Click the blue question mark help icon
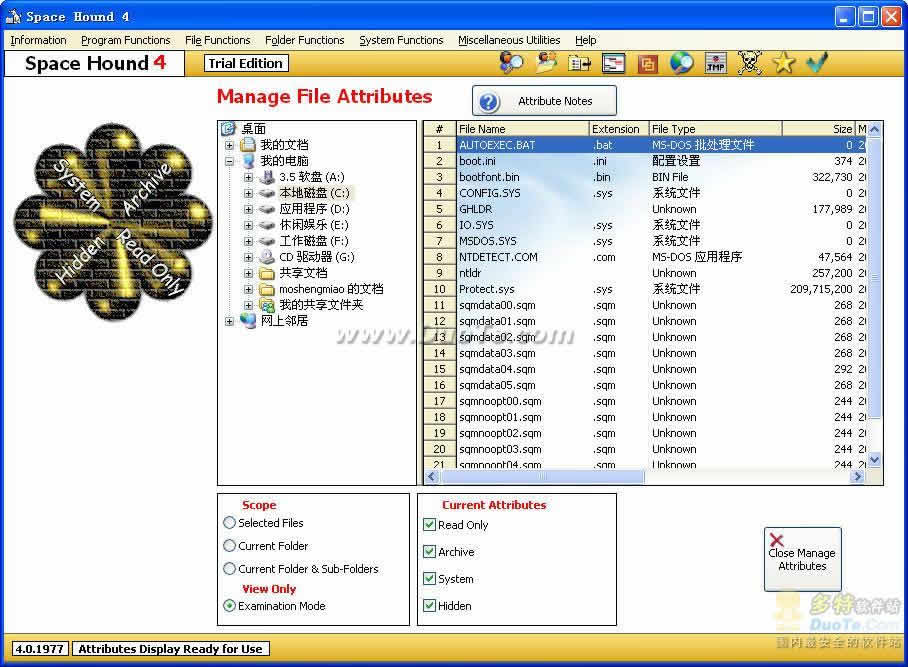The image size is (908, 667). (x=489, y=102)
